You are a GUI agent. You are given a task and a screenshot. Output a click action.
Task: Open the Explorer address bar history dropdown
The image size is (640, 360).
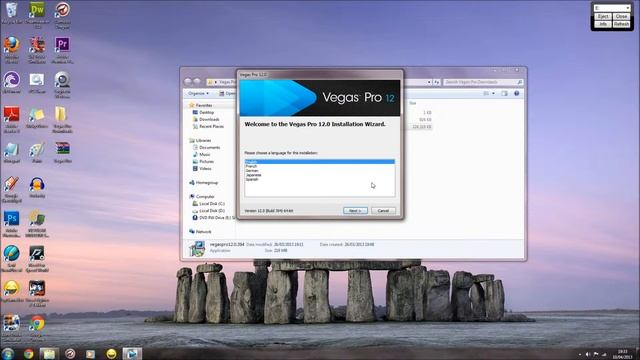429,82
